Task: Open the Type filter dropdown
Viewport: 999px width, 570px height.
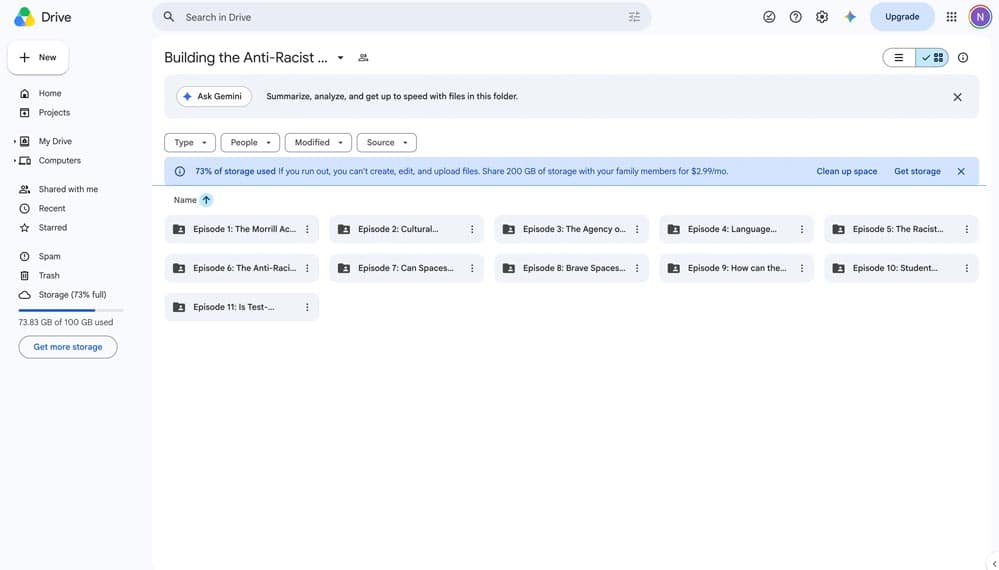Action: pyautogui.click(x=190, y=143)
